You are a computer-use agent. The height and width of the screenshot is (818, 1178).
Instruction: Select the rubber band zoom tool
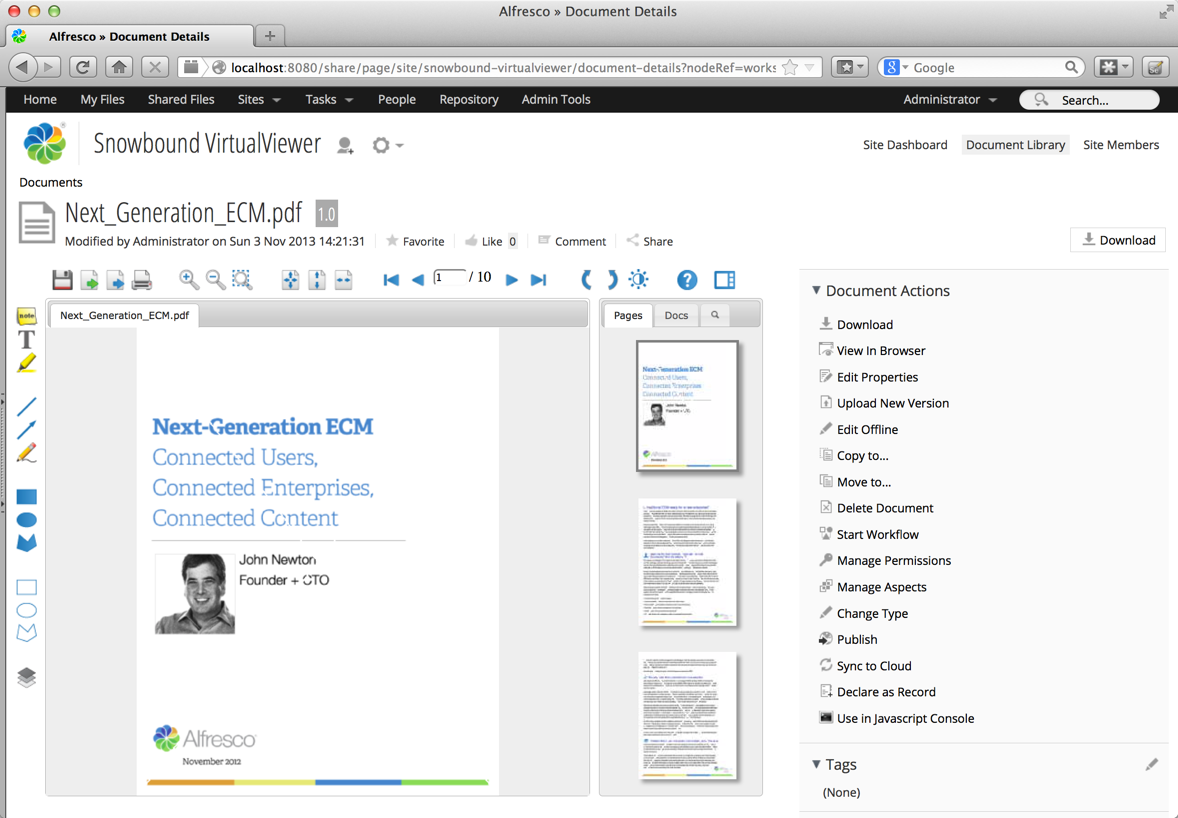(x=242, y=280)
